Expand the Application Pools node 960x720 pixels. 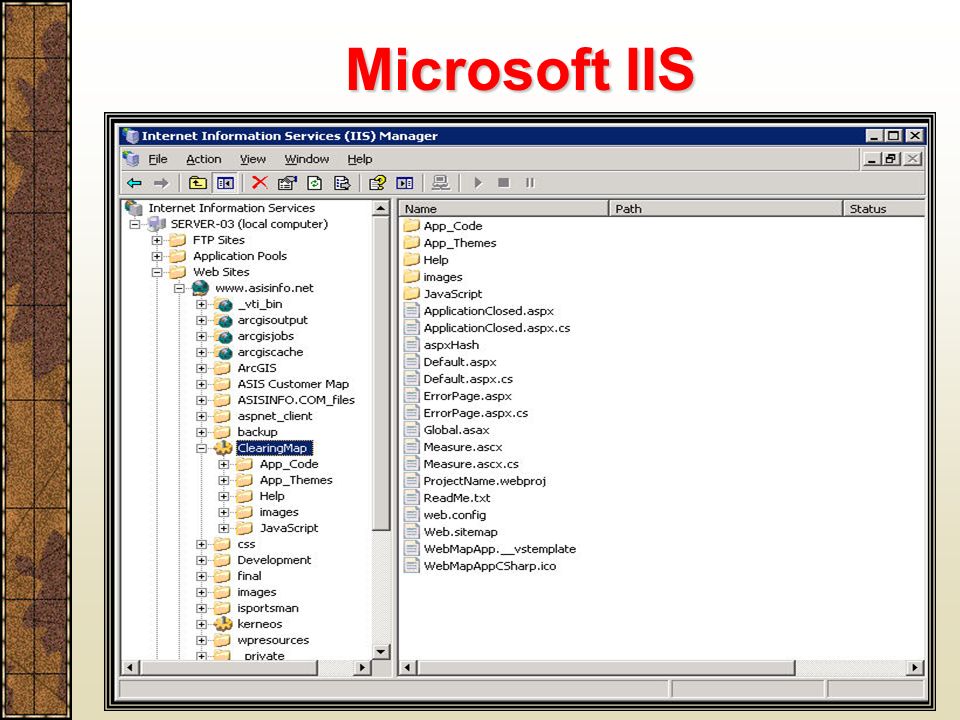tap(157, 256)
